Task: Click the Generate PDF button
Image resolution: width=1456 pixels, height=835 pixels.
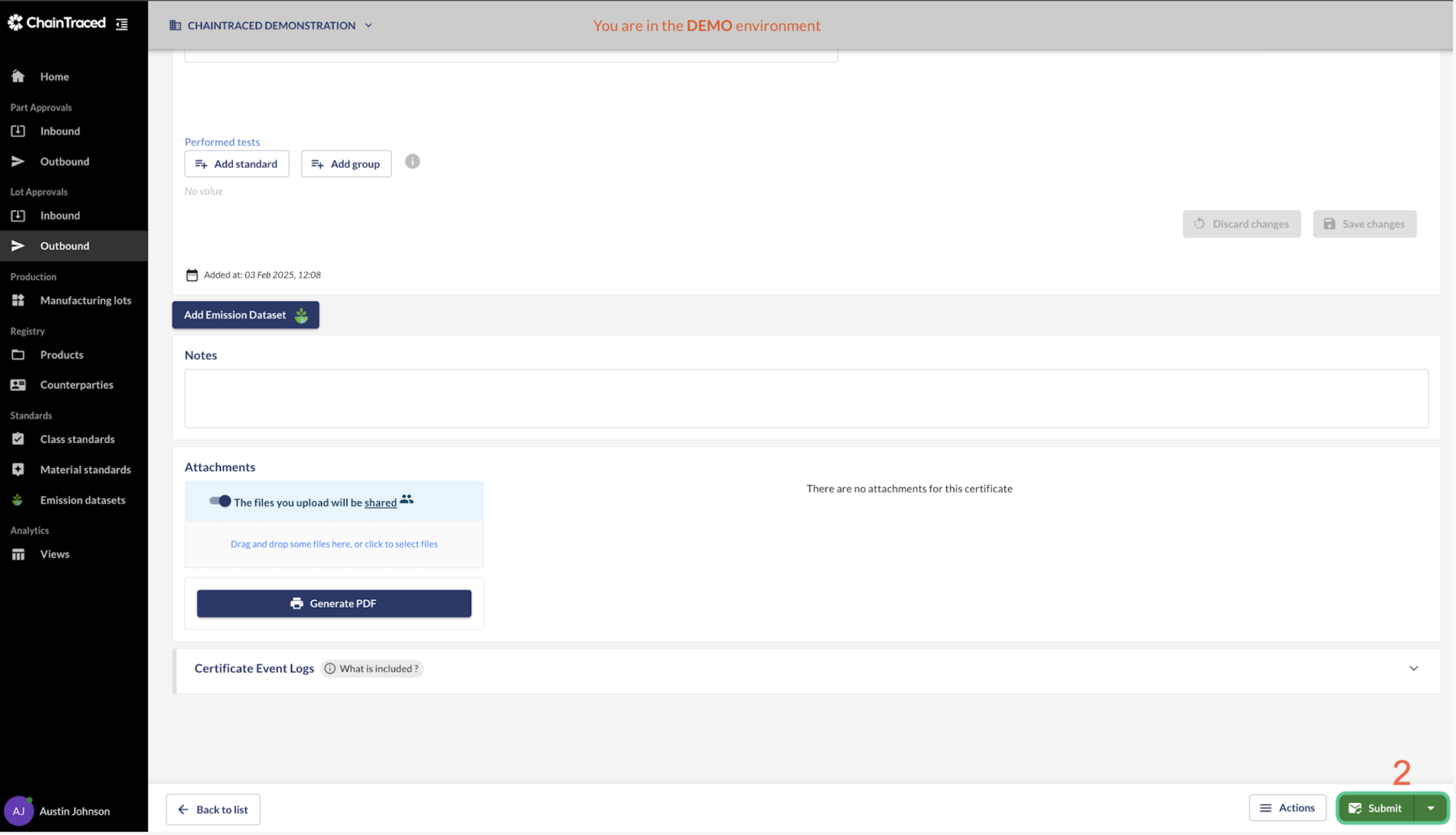Action: 334,603
